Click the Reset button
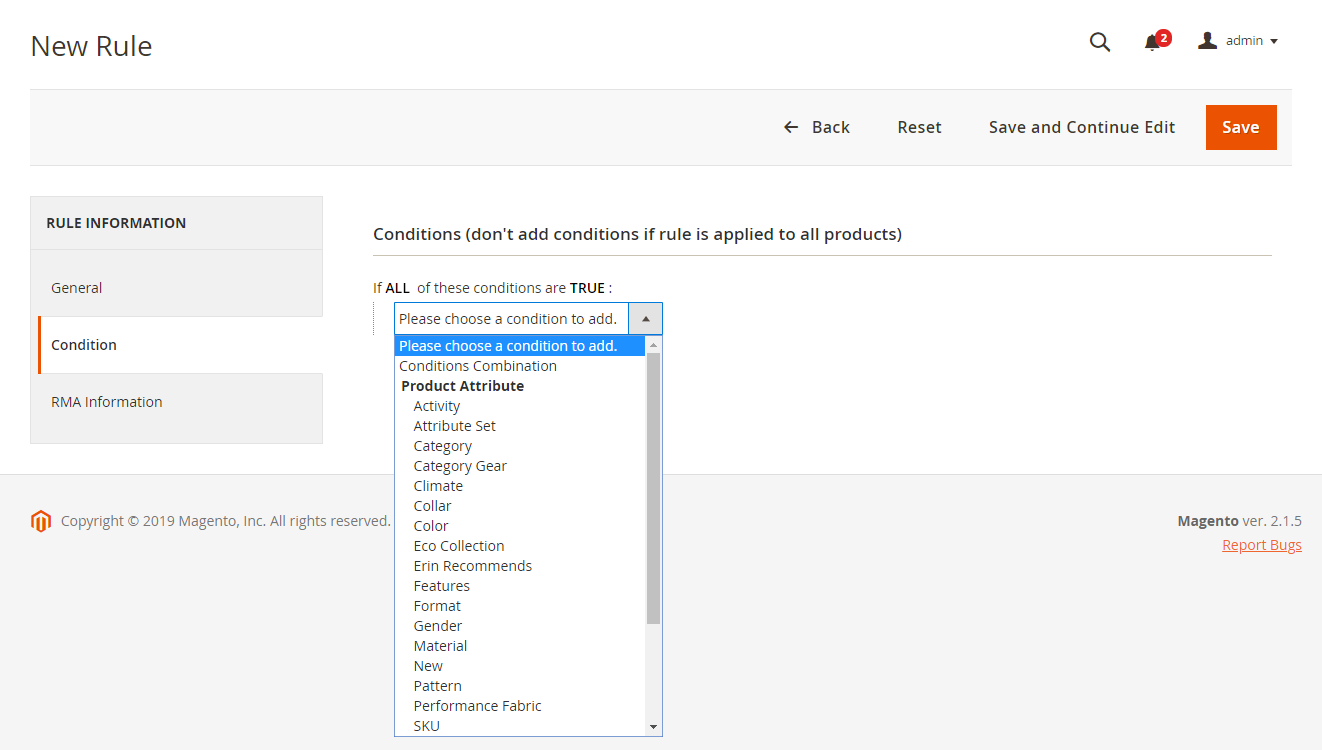The image size is (1322, 750). click(x=919, y=127)
